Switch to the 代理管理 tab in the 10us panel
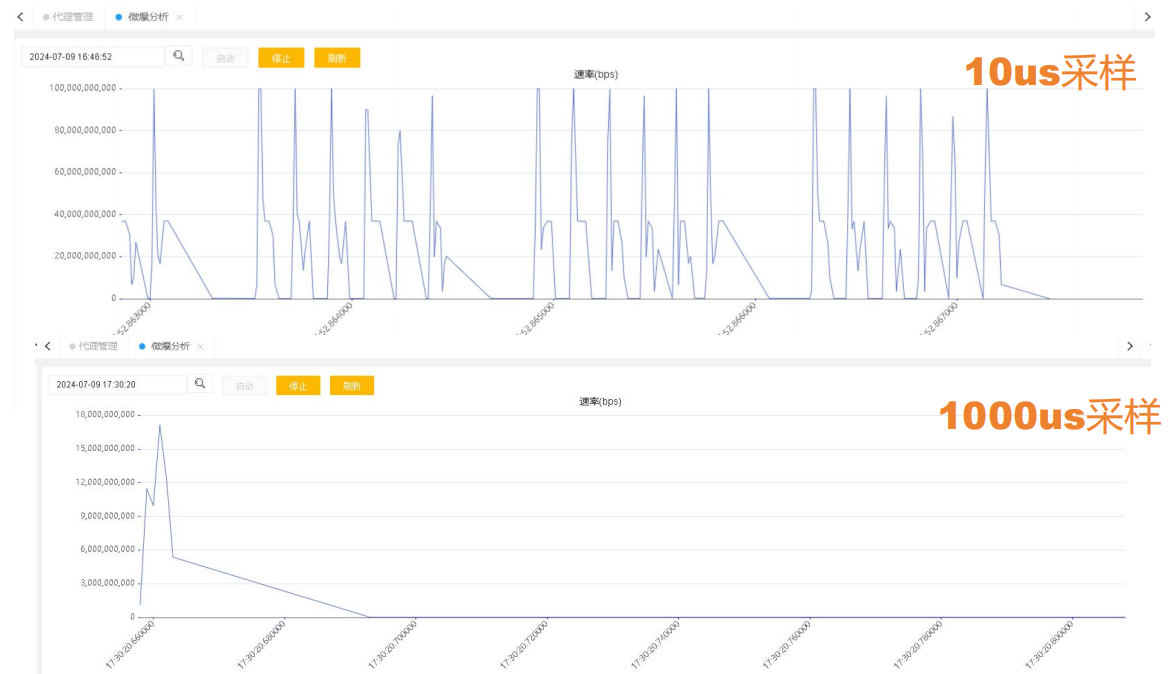The image size is (1173, 674). [x=72, y=17]
